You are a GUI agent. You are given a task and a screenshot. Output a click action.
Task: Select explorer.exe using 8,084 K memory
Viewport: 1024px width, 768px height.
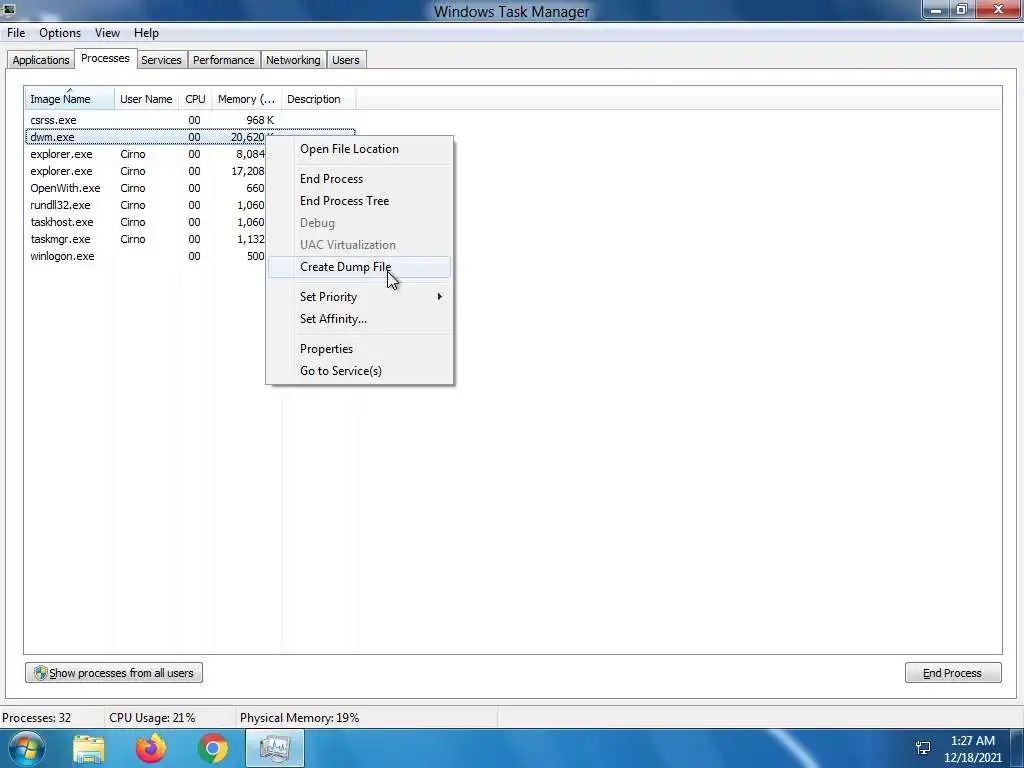(x=146, y=154)
